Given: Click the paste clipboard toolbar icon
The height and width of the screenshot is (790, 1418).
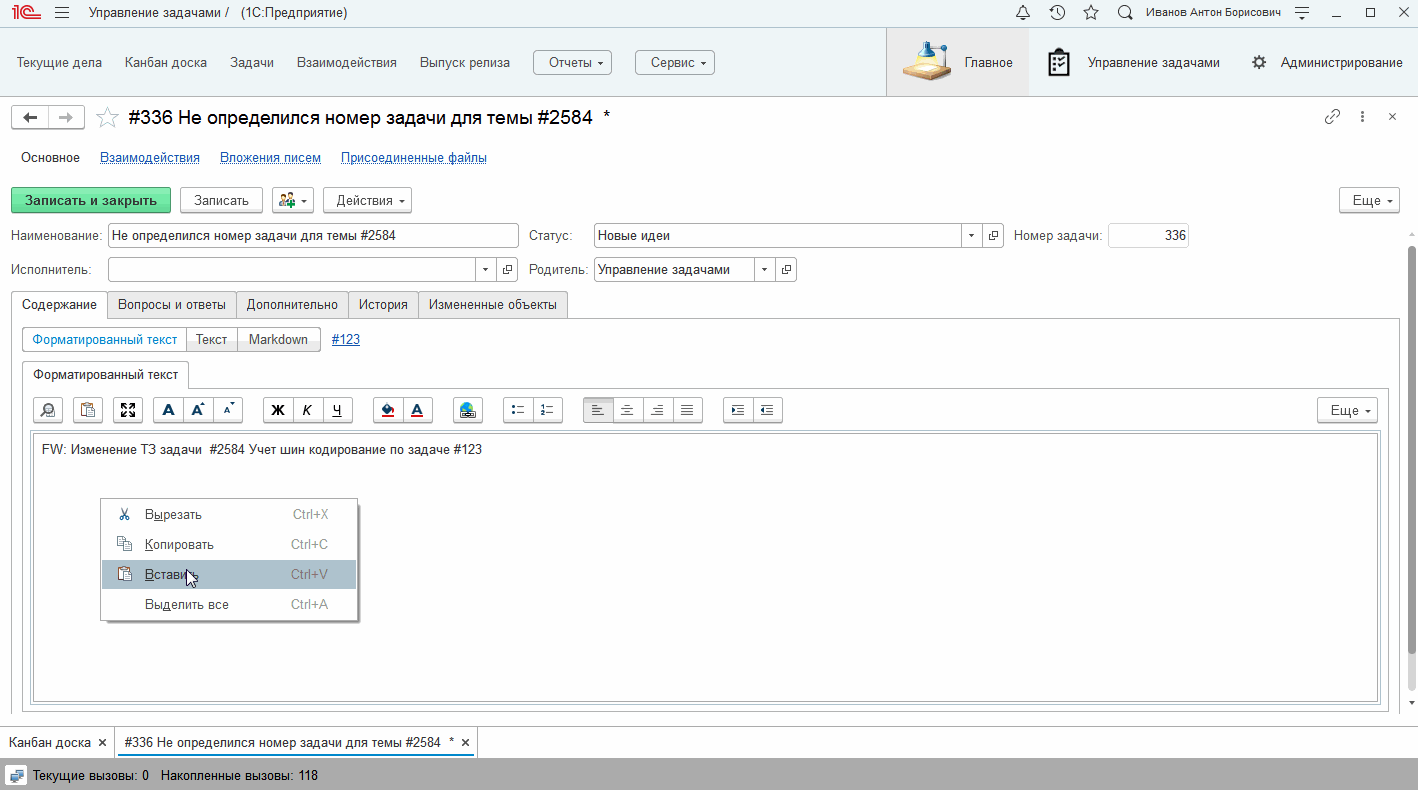Looking at the screenshot, I should pos(88,410).
